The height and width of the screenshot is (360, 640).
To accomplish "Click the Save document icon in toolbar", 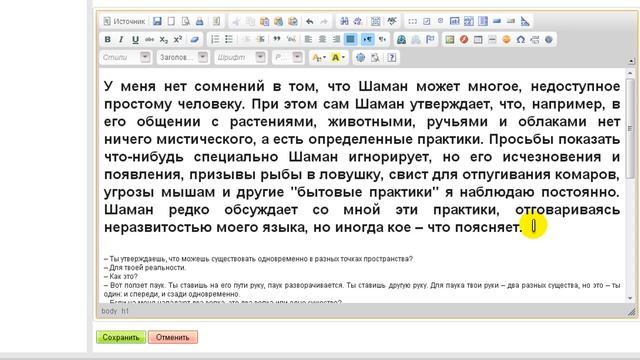I will 157,21.
